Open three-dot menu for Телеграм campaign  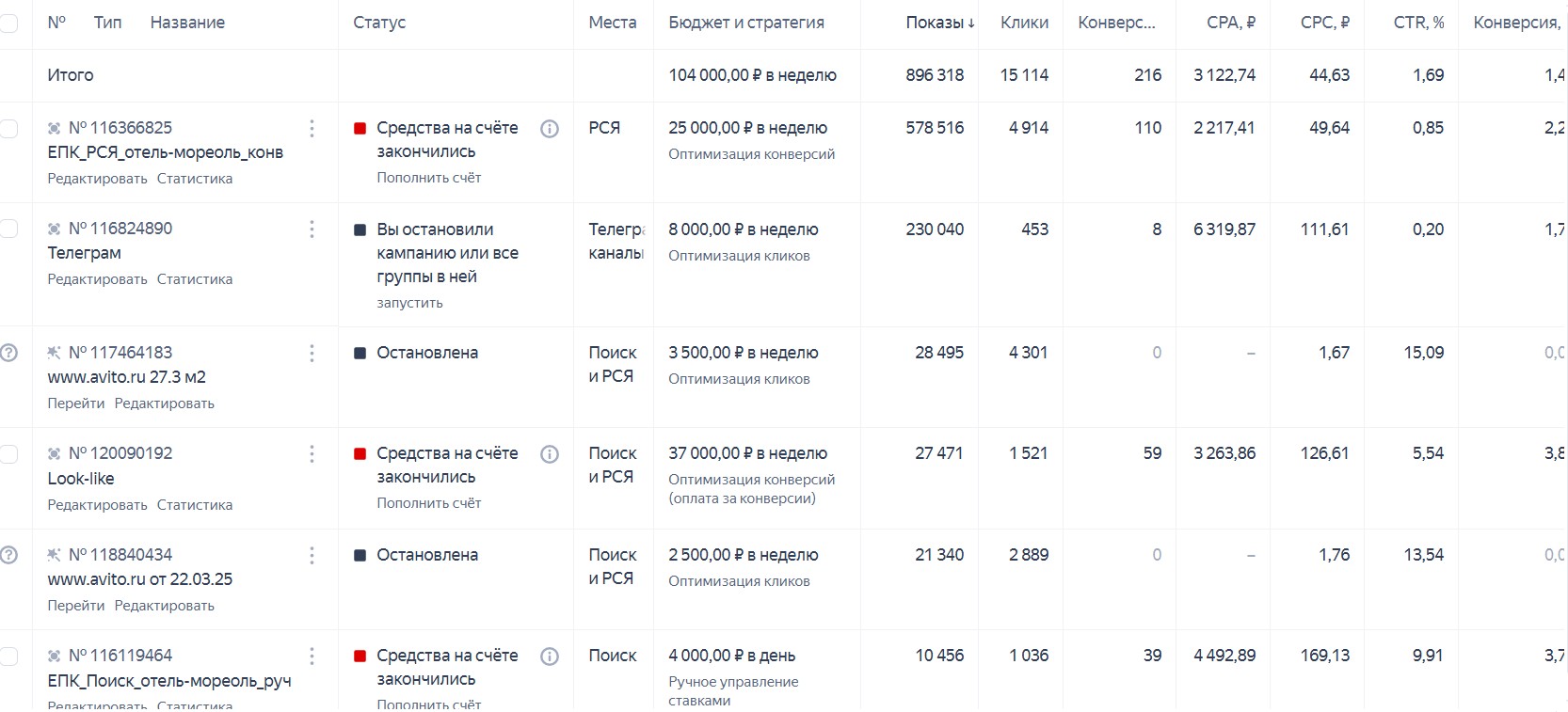pyautogui.click(x=312, y=229)
